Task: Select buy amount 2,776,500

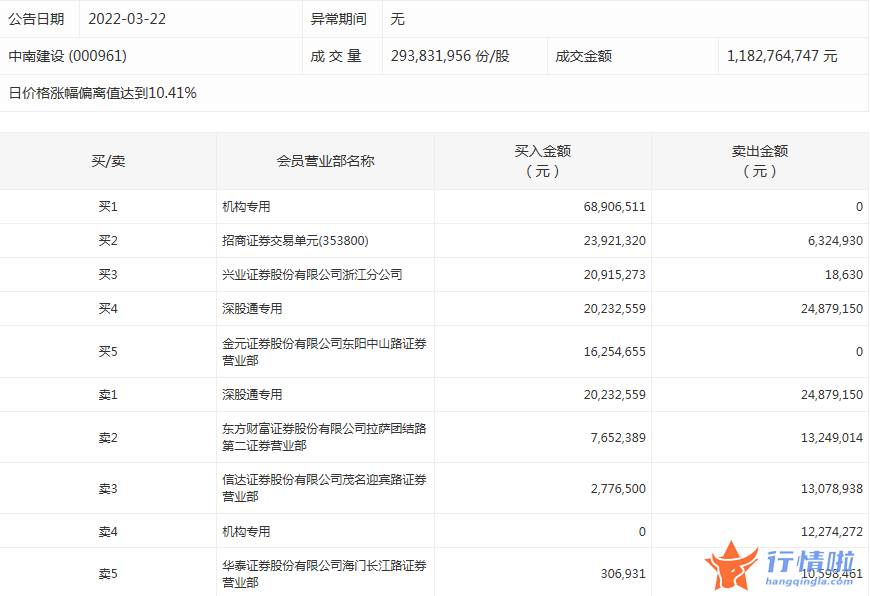Action: [x=618, y=489]
